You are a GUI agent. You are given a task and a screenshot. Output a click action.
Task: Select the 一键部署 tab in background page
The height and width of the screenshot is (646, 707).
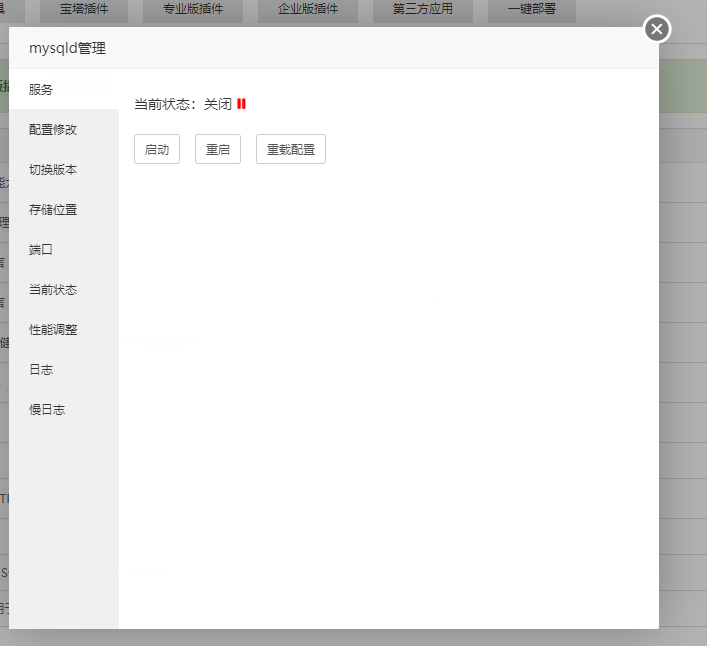[532, 10]
